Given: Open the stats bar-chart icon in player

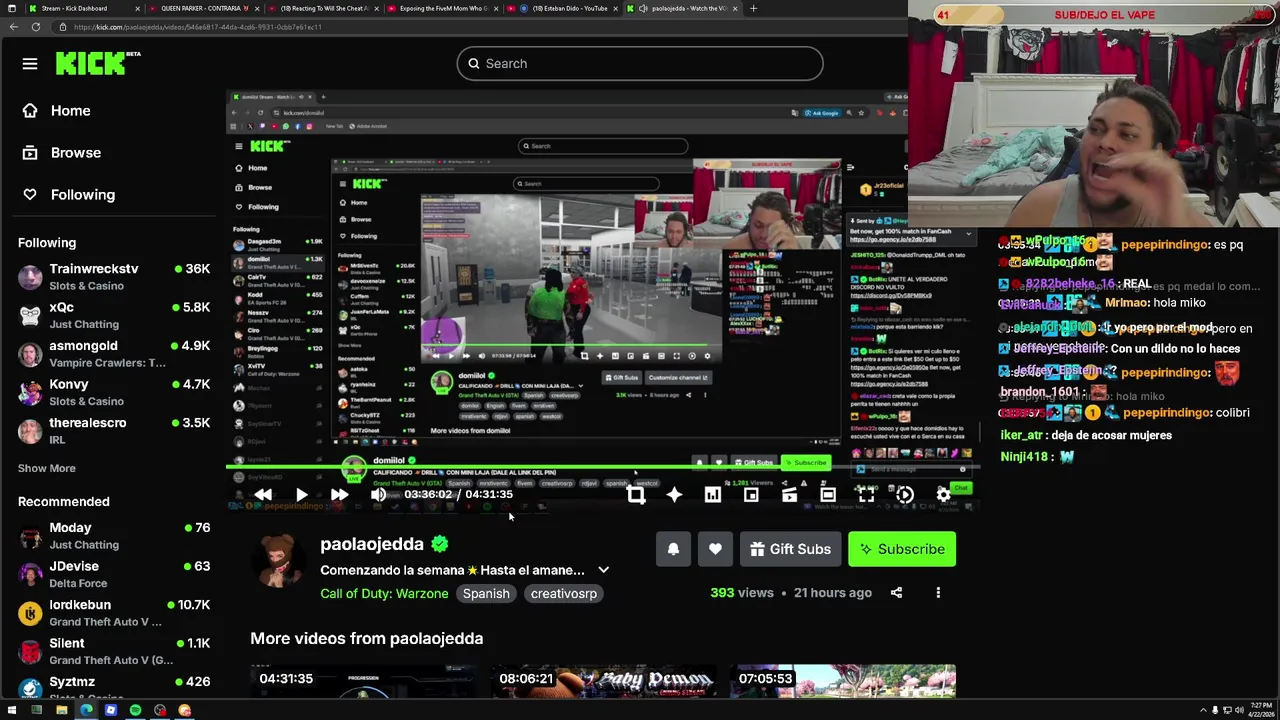Looking at the screenshot, I should 712,494.
